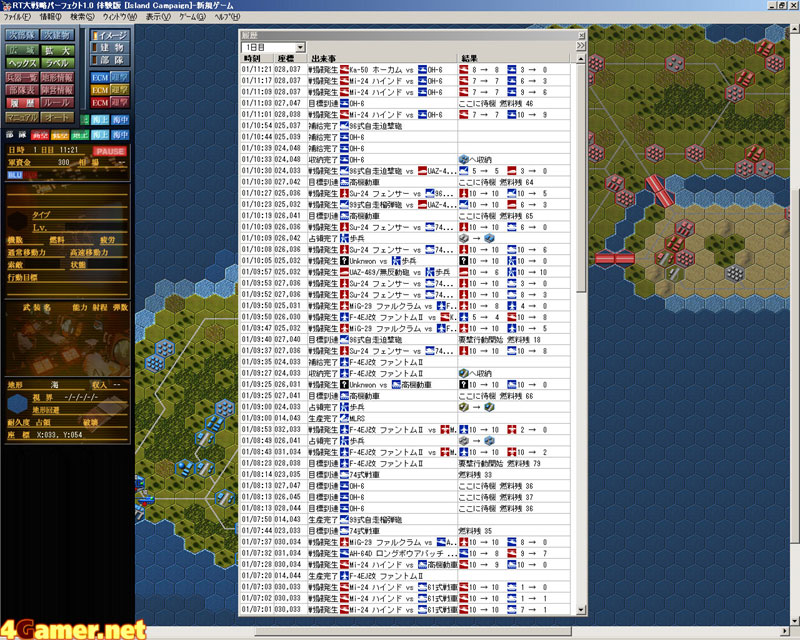Click the 履歴 list scrollbar down arrow
The width and height of the screenshot is (800, 640).
pyautogui.click(x=581, y=610)
